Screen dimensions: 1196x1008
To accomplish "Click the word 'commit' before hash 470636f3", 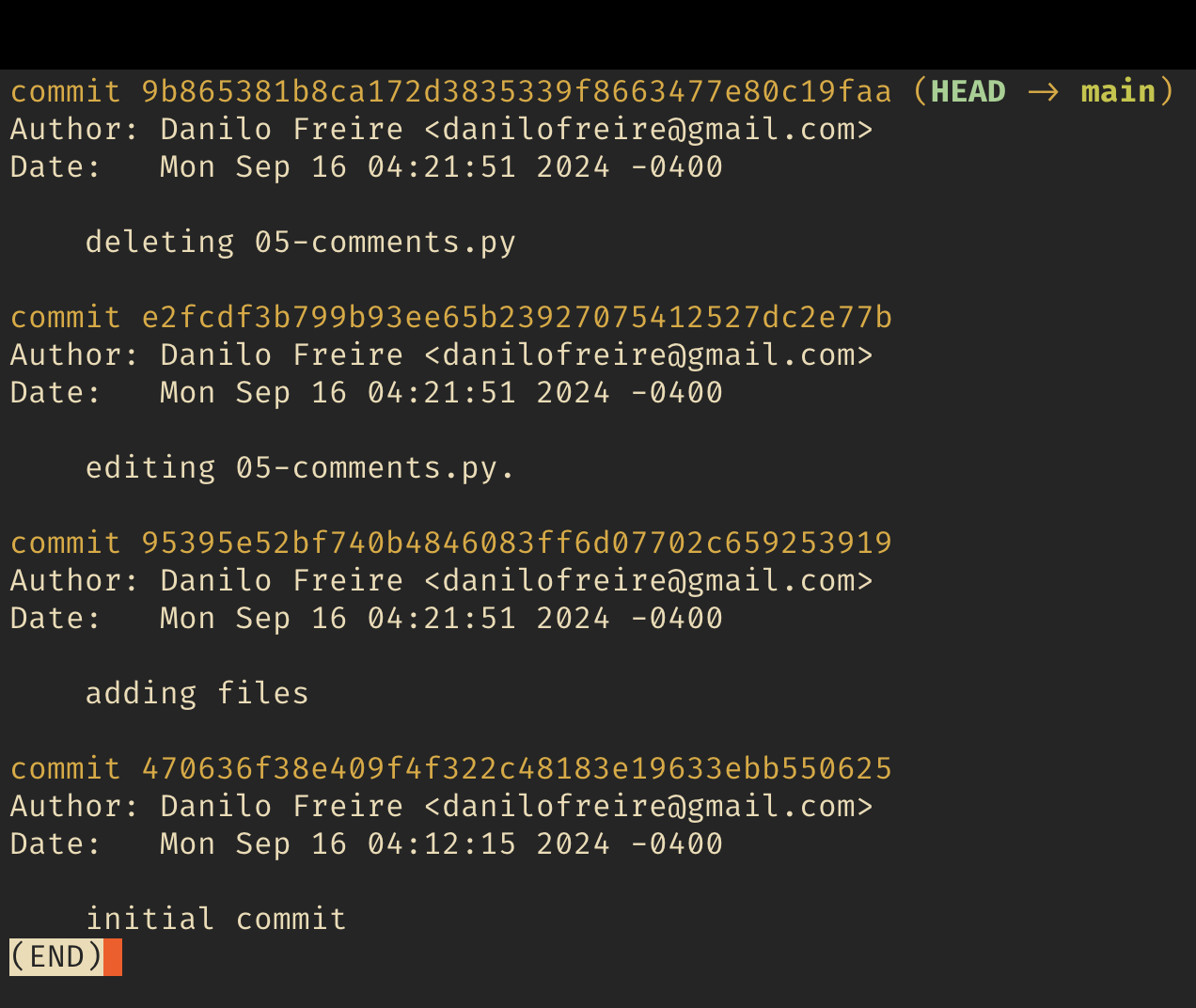I will (x=65, y=768).
